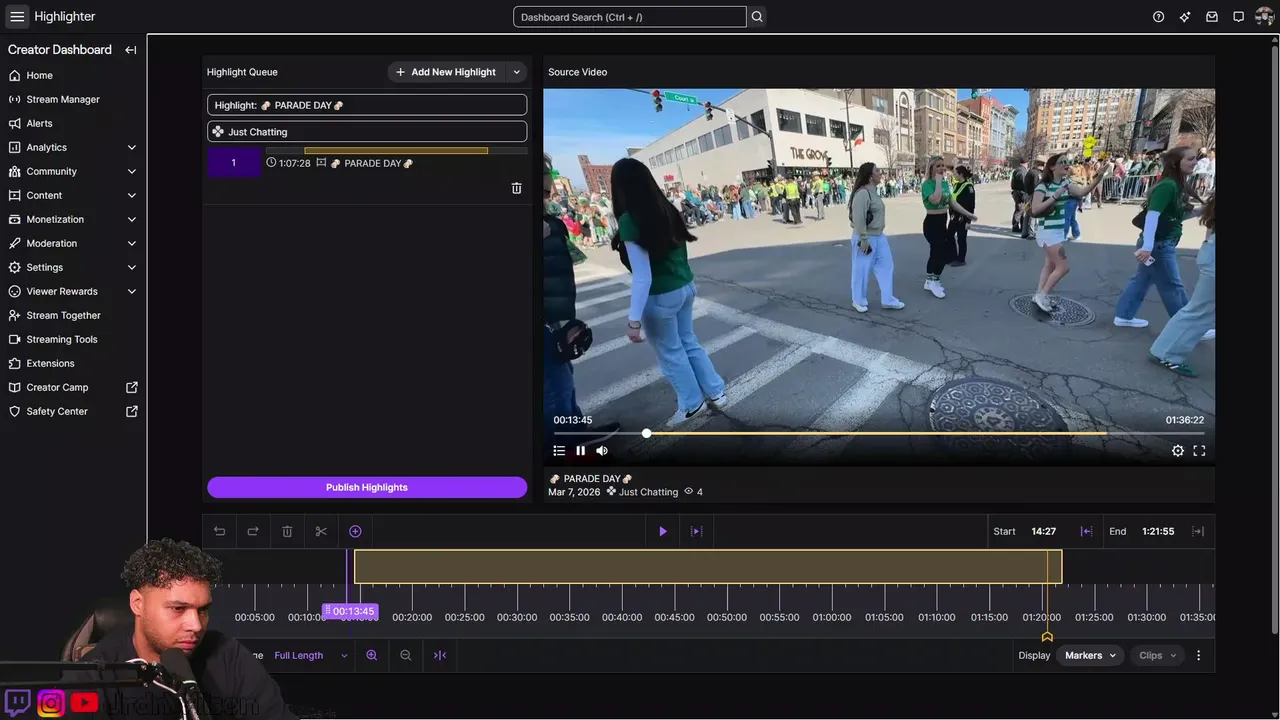
Task: Click the search magnifier button
Action: point(757,17)
